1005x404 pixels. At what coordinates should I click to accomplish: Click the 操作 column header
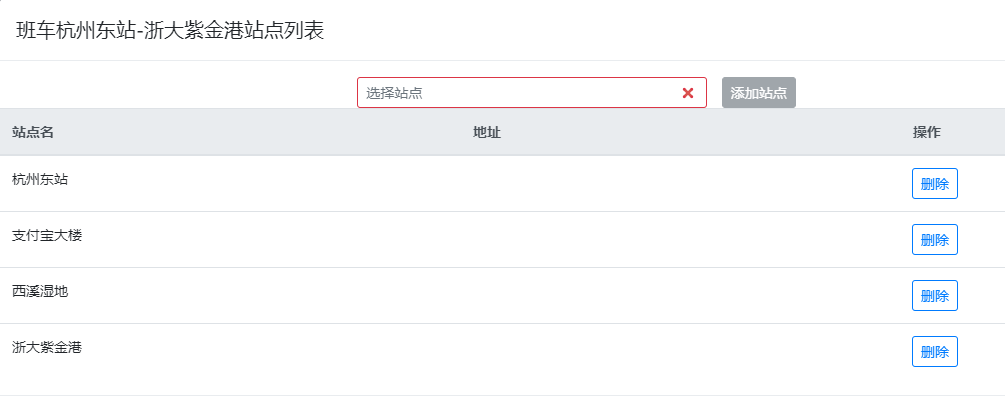pos(927,132)
